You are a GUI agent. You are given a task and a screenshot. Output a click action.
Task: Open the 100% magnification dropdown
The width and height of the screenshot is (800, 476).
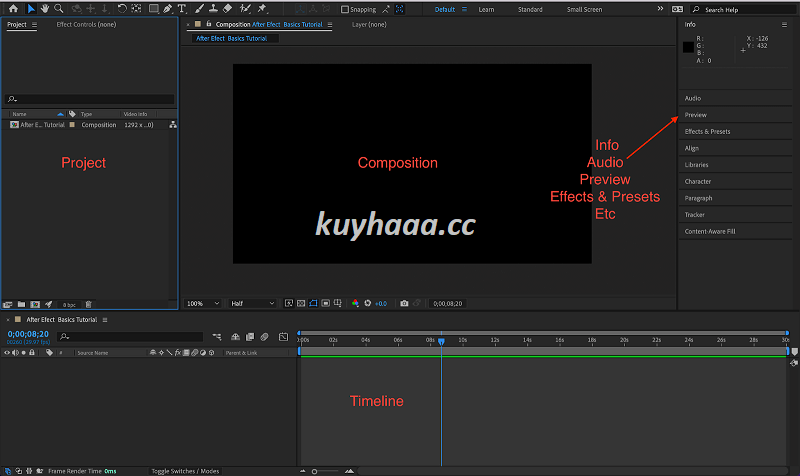(x=203, y=304)
